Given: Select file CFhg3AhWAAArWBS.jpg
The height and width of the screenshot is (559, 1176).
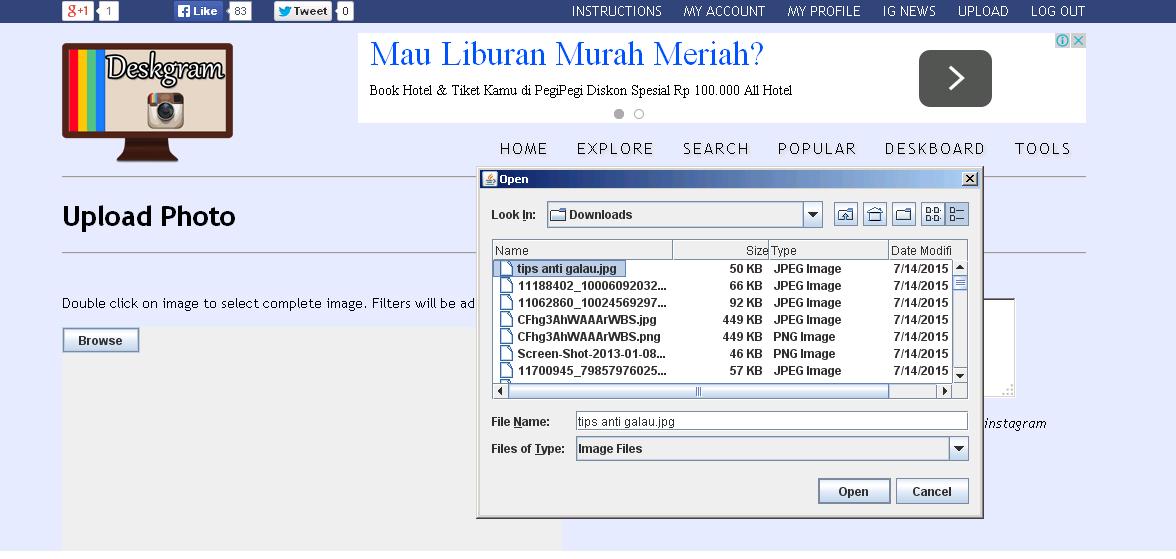Looking at the screenshot, I should (586, 320).
